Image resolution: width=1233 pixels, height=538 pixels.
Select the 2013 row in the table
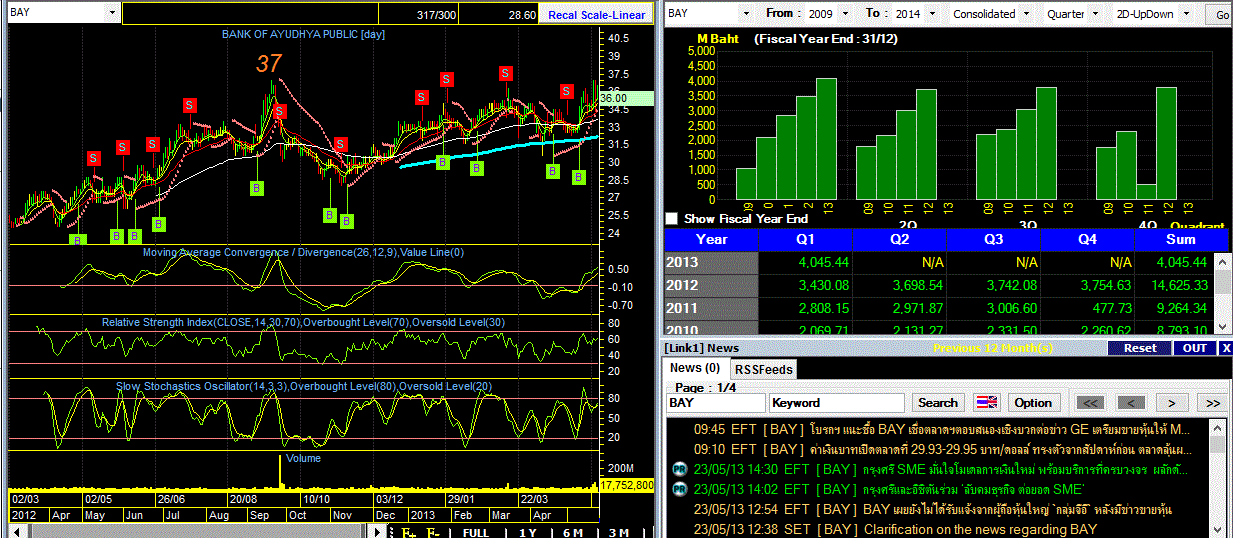940,263
